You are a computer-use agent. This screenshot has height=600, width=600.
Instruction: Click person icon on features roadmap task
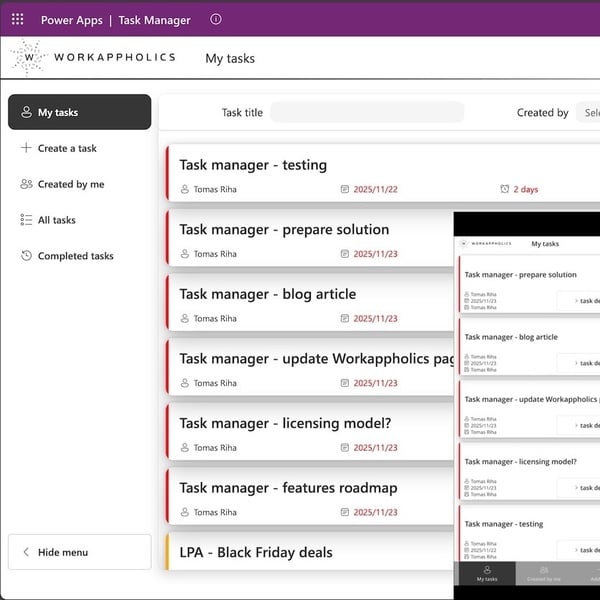(x=185, y=512)
